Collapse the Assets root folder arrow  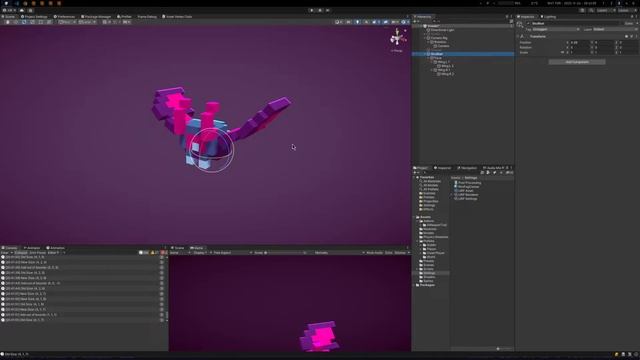click(414, 217)
